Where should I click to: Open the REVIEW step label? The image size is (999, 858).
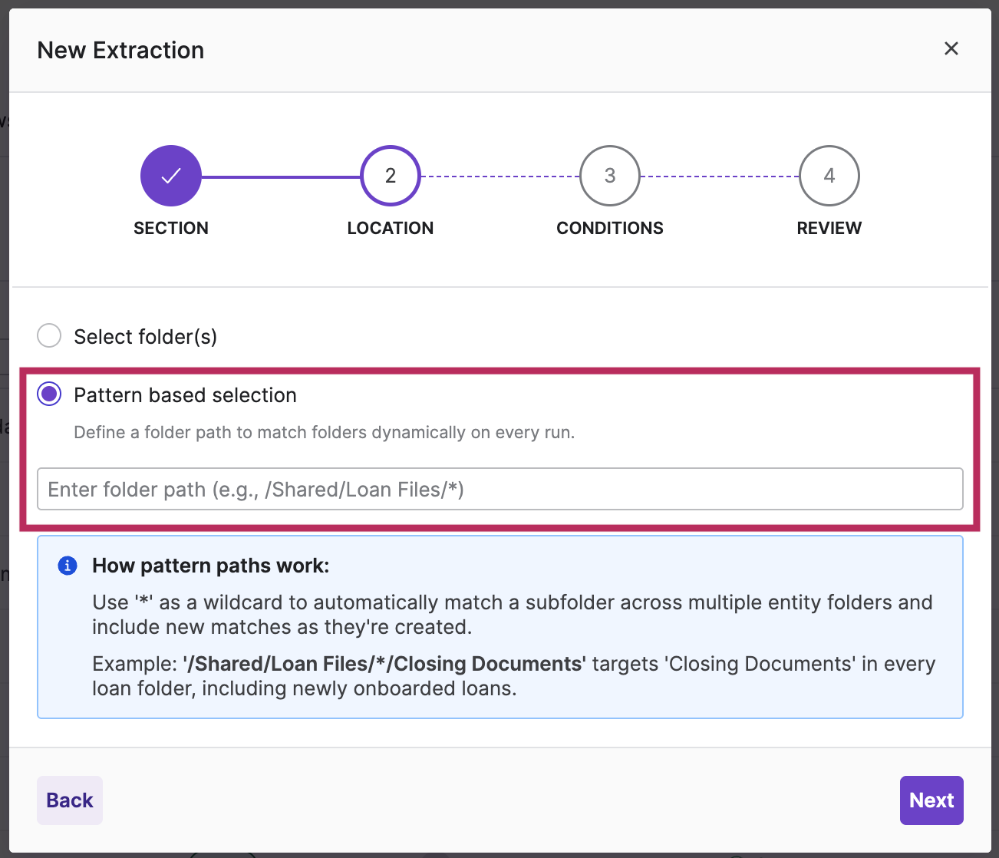[829, 228]
